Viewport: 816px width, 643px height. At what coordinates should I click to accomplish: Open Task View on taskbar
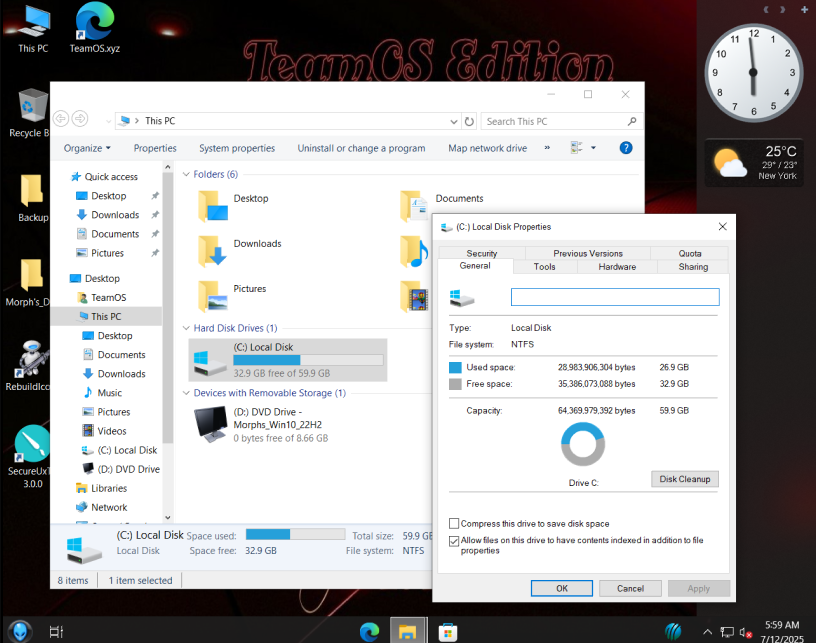(x=56, y=632)
